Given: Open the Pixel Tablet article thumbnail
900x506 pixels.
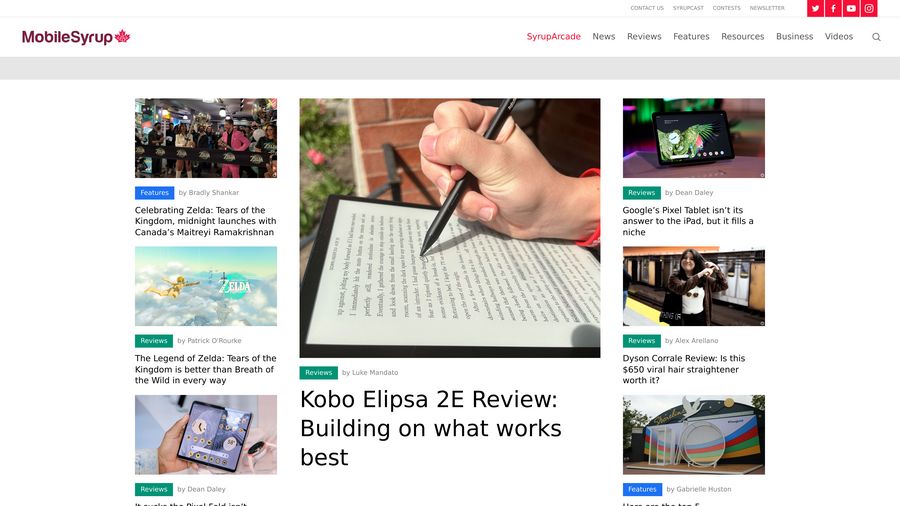Looking at the screenshot, I should (x=693, y=138).
